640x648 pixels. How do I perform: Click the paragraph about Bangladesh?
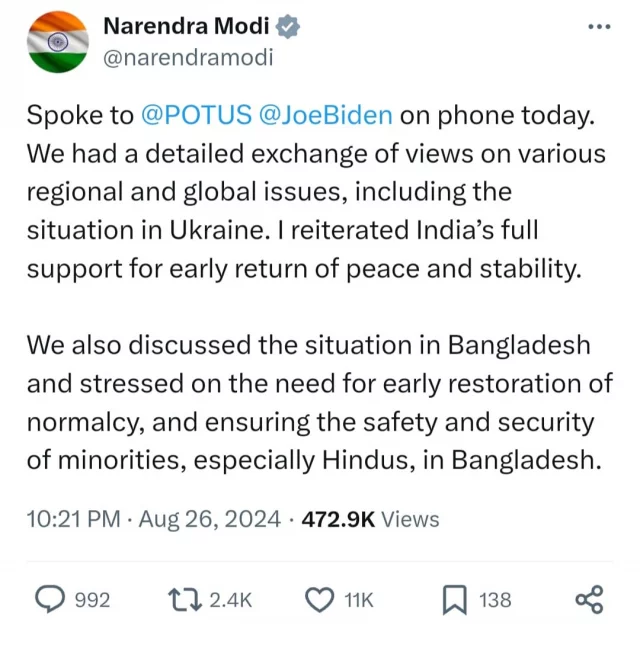click(310, 402)
